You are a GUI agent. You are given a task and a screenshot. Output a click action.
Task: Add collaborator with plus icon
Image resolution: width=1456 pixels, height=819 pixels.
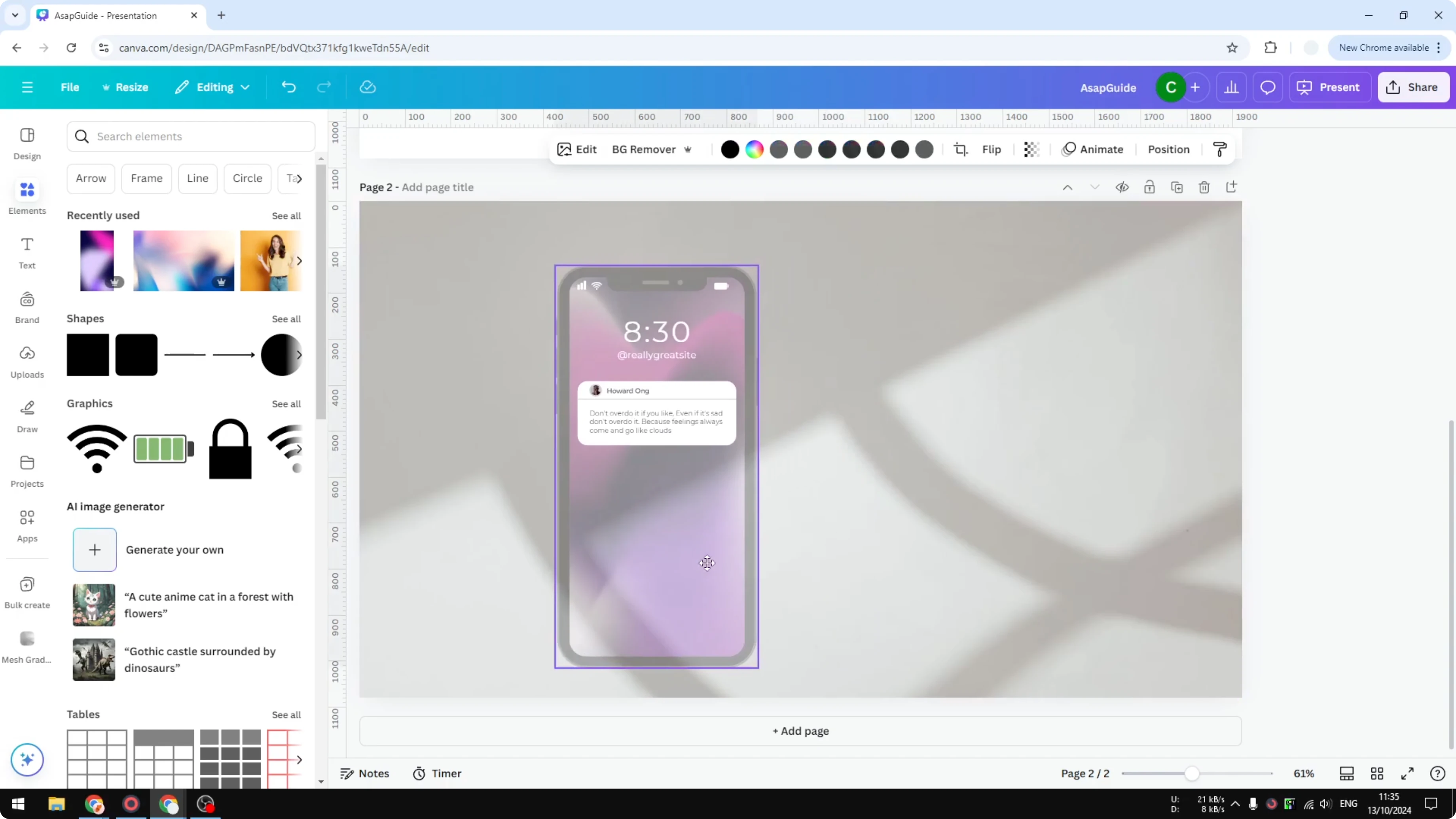tap(1195, 87)
